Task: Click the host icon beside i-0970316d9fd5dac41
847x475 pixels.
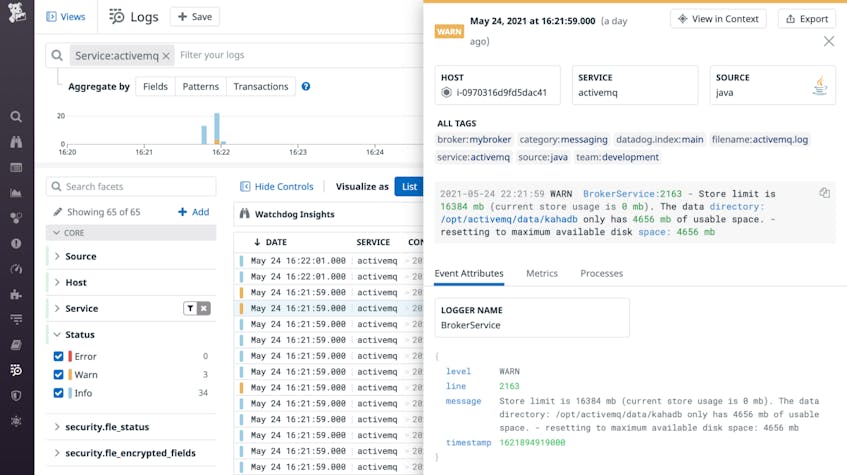Action: tap(446, 92)
